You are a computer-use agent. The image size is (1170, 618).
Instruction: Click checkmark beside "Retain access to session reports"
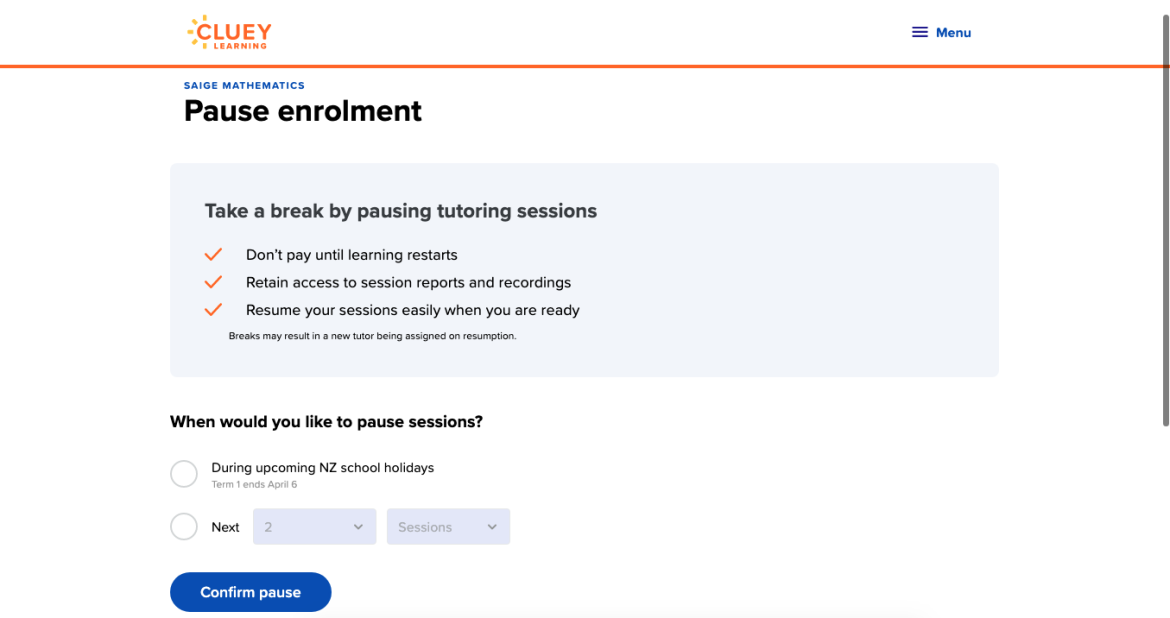pos(213,282)
